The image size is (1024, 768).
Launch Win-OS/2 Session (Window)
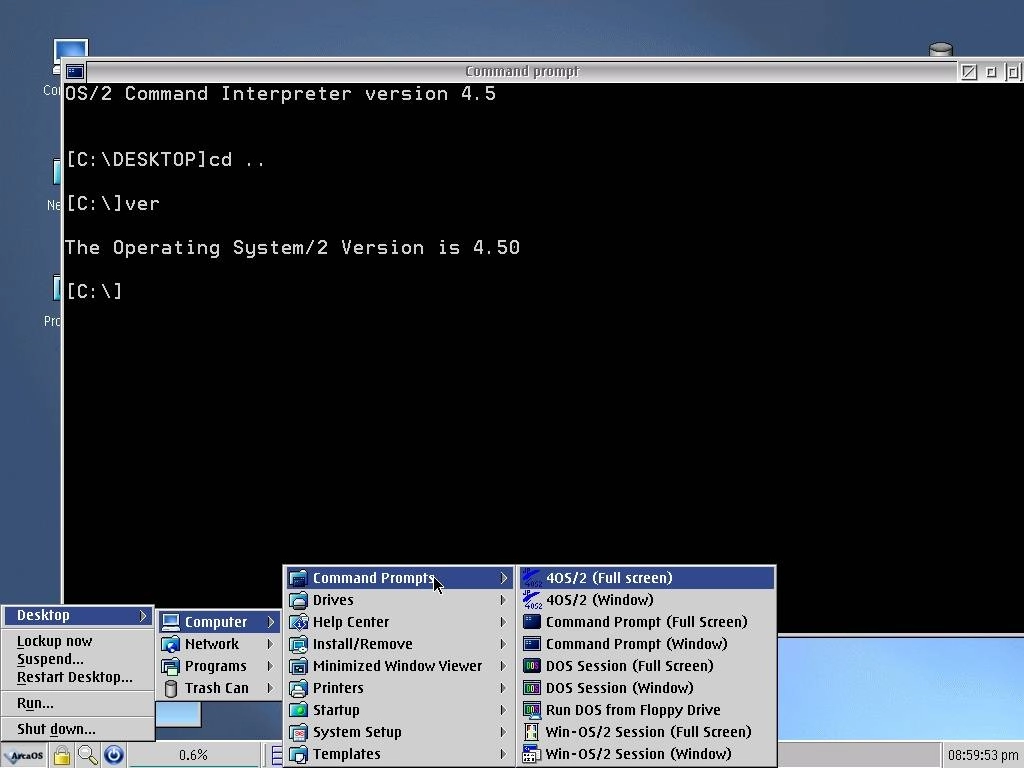(x=647, y=754)
